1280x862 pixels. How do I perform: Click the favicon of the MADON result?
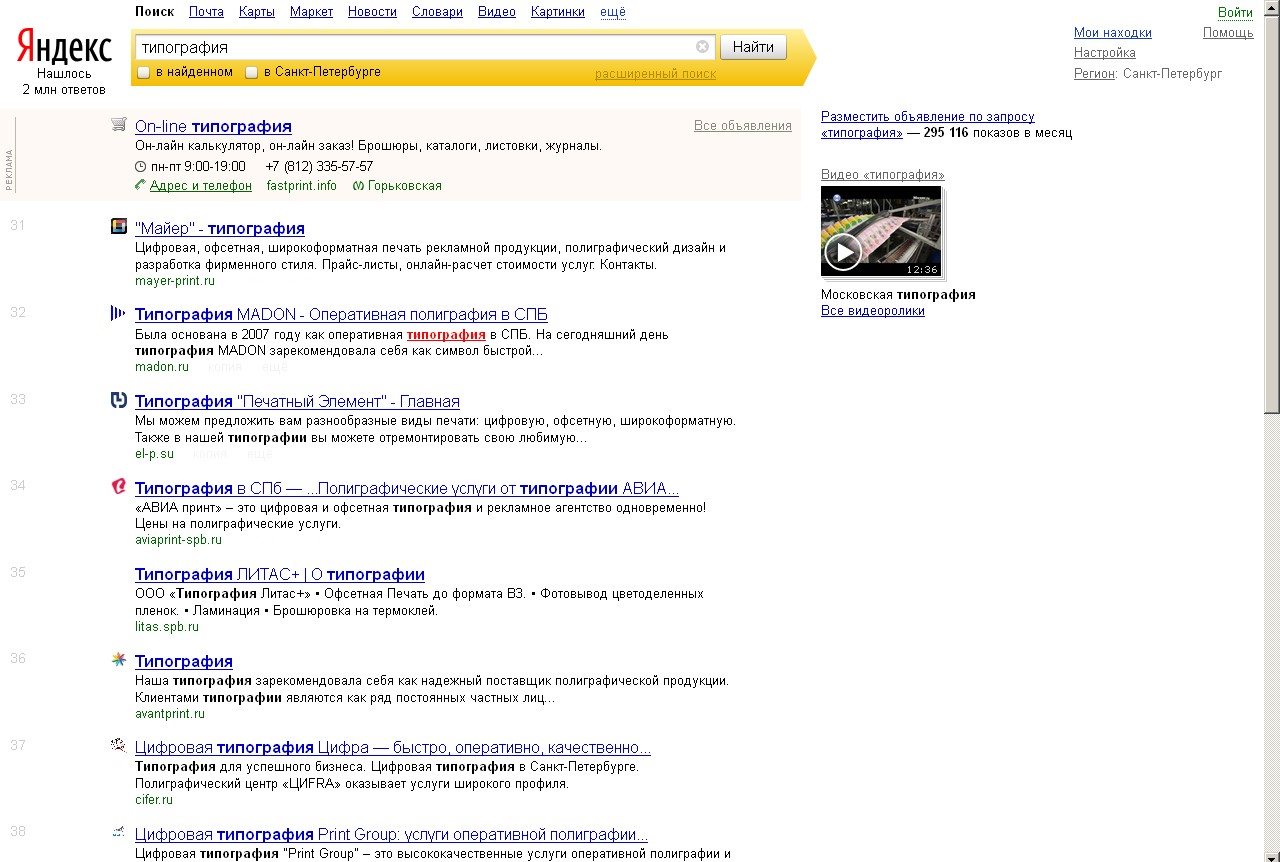119,314
